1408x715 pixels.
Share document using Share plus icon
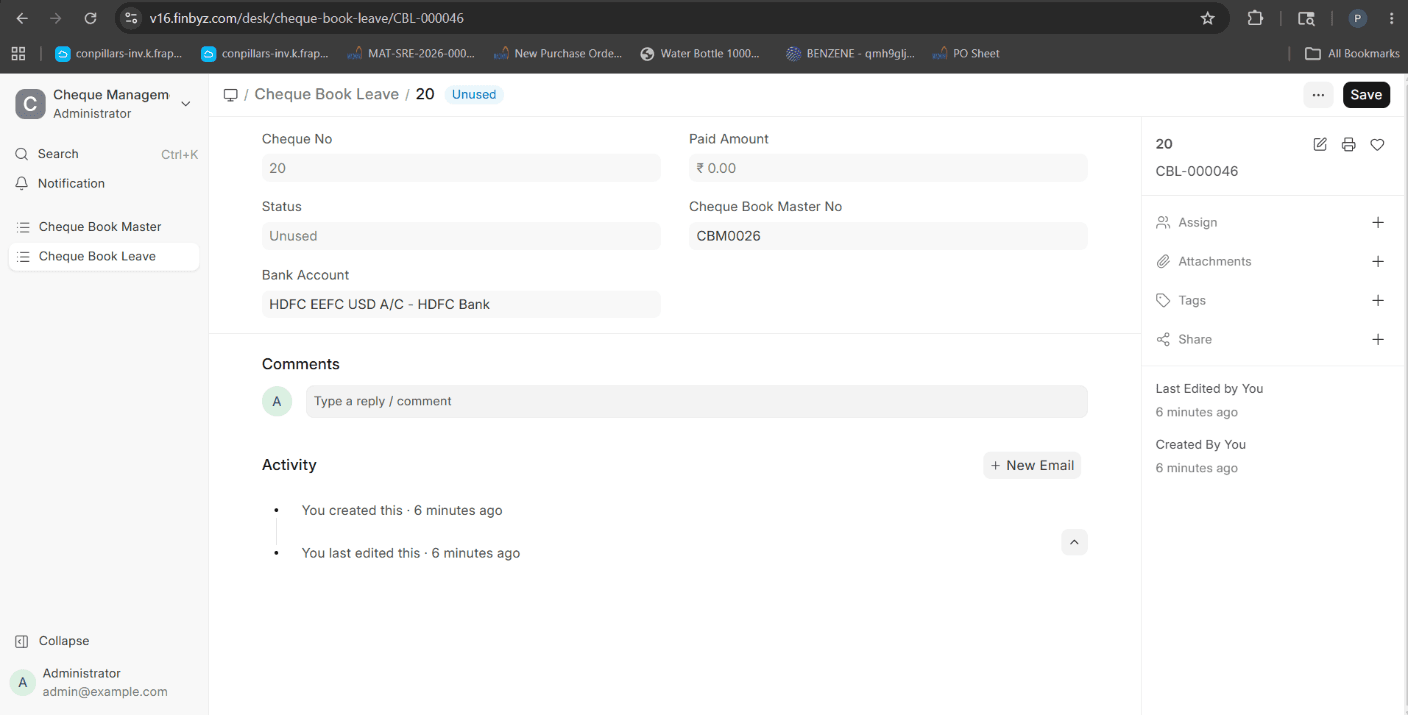tap(1378, 339)
